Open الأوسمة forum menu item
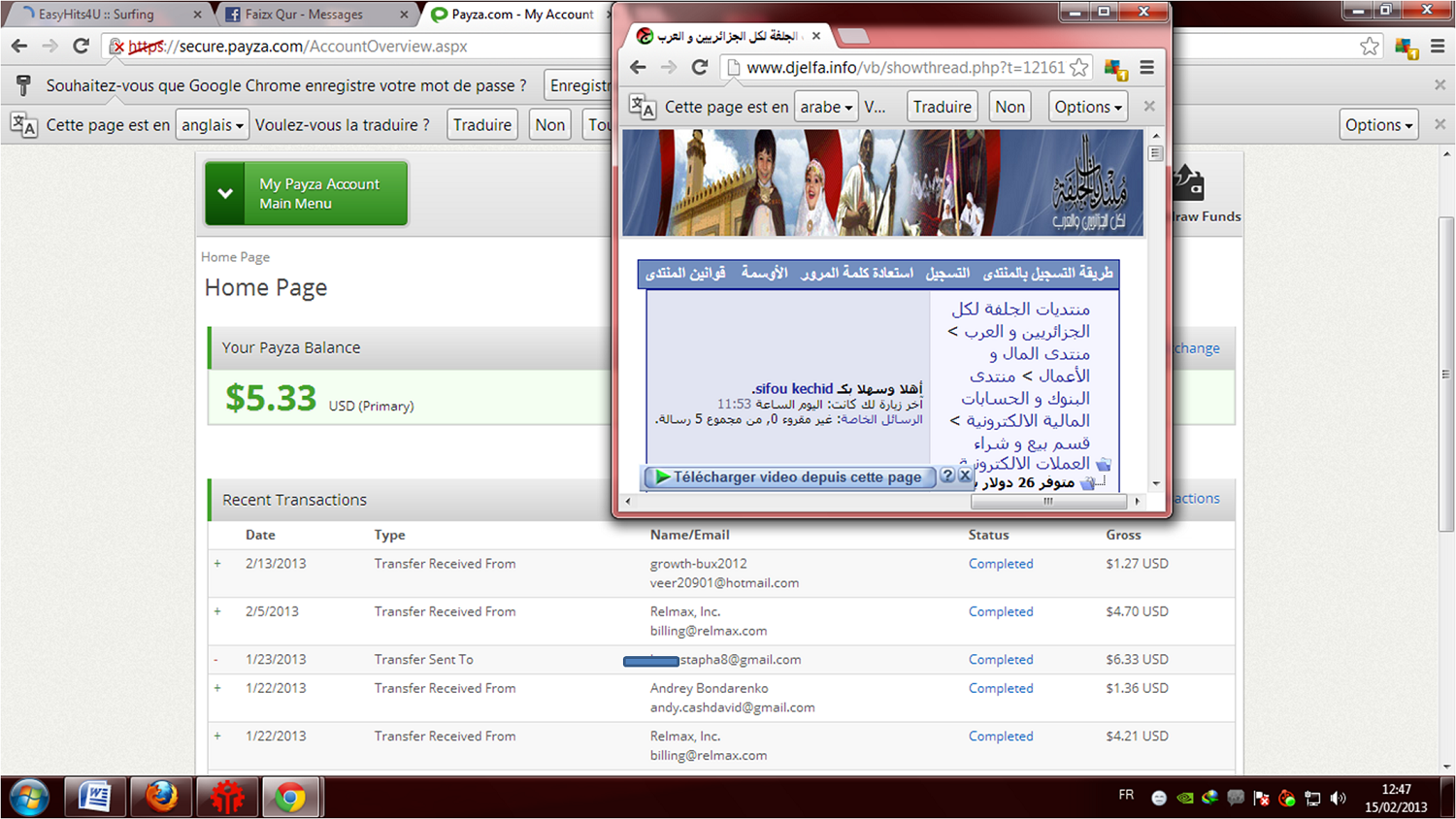 (x=765, y=273)
